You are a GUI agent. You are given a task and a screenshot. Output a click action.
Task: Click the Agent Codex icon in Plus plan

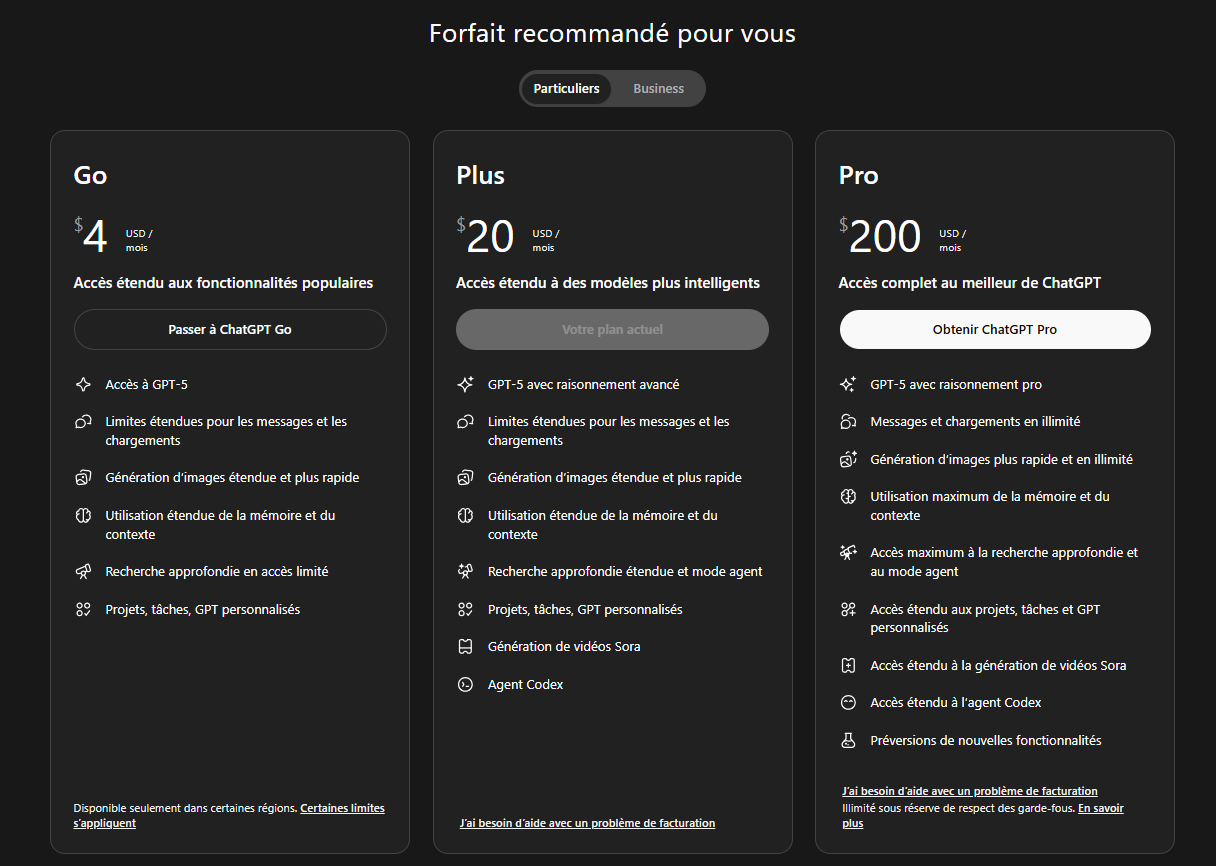[465, 685]
